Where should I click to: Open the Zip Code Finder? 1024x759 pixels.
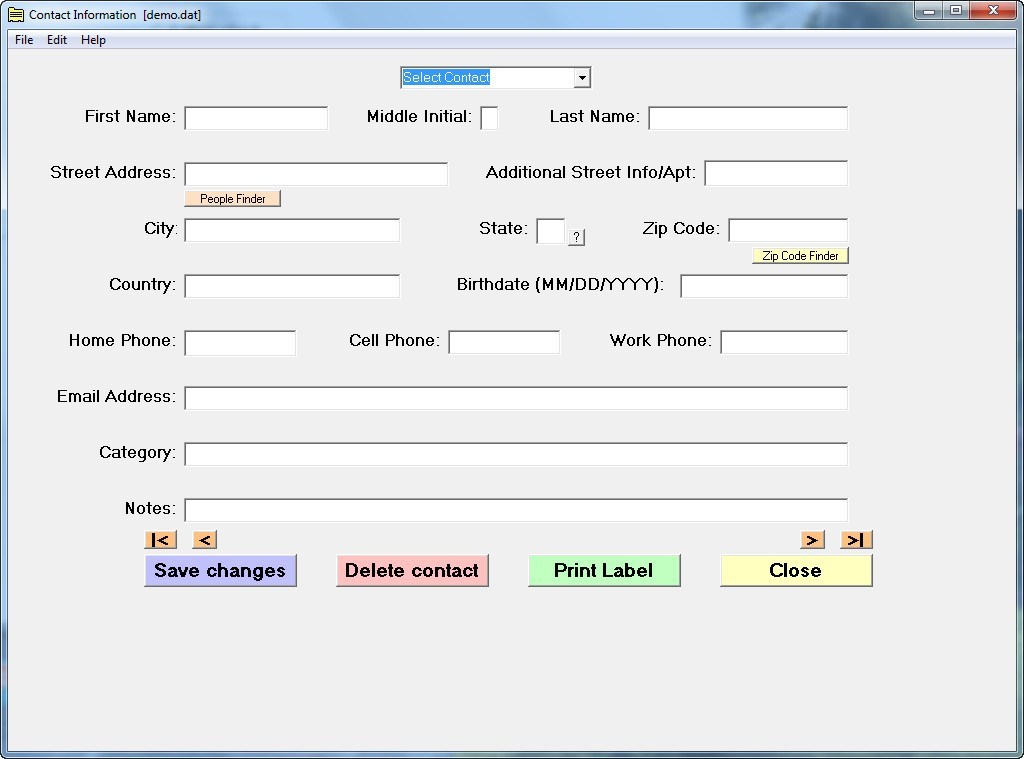point(799,255)
